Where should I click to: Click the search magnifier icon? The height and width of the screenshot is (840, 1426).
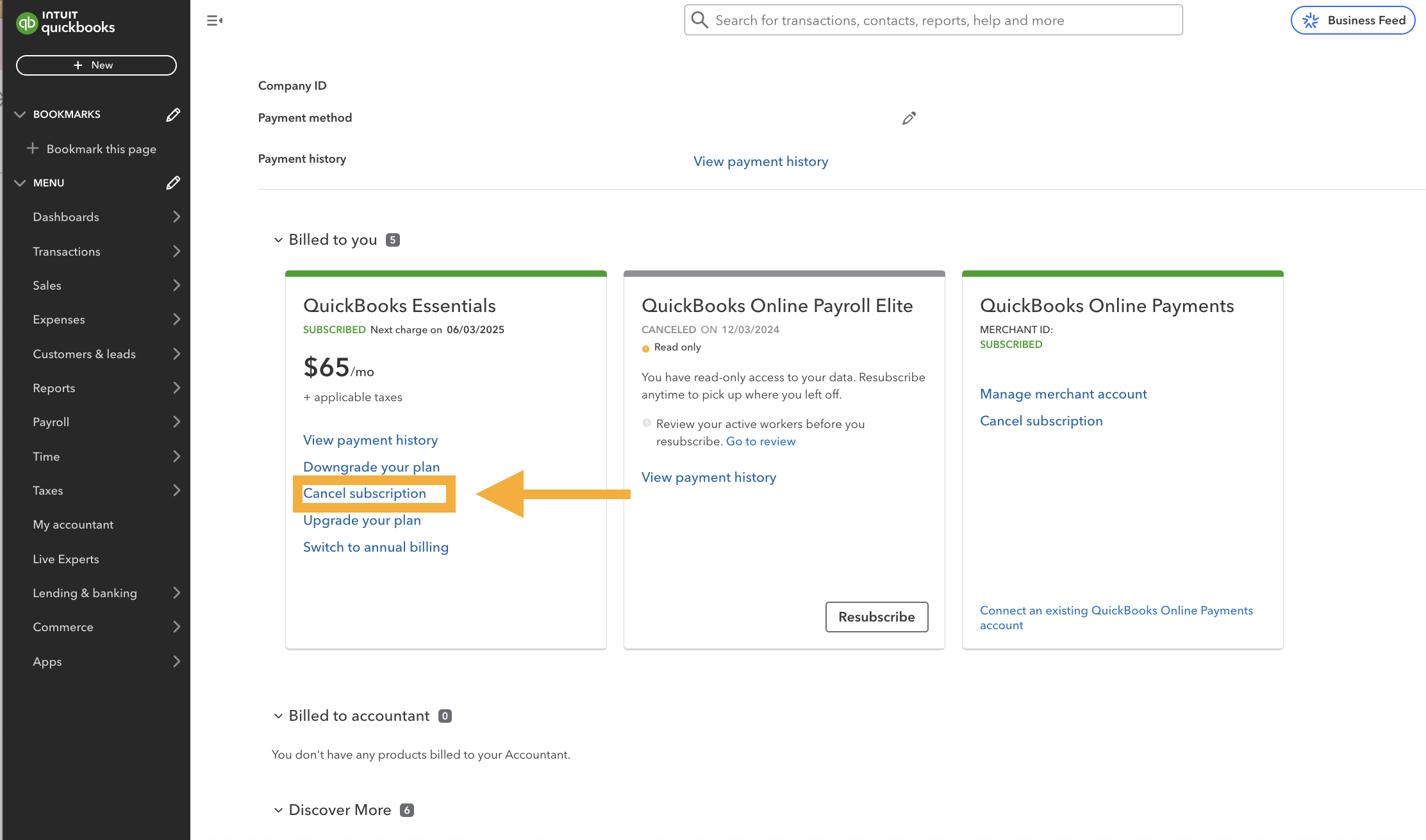click(x=700, y=20)
